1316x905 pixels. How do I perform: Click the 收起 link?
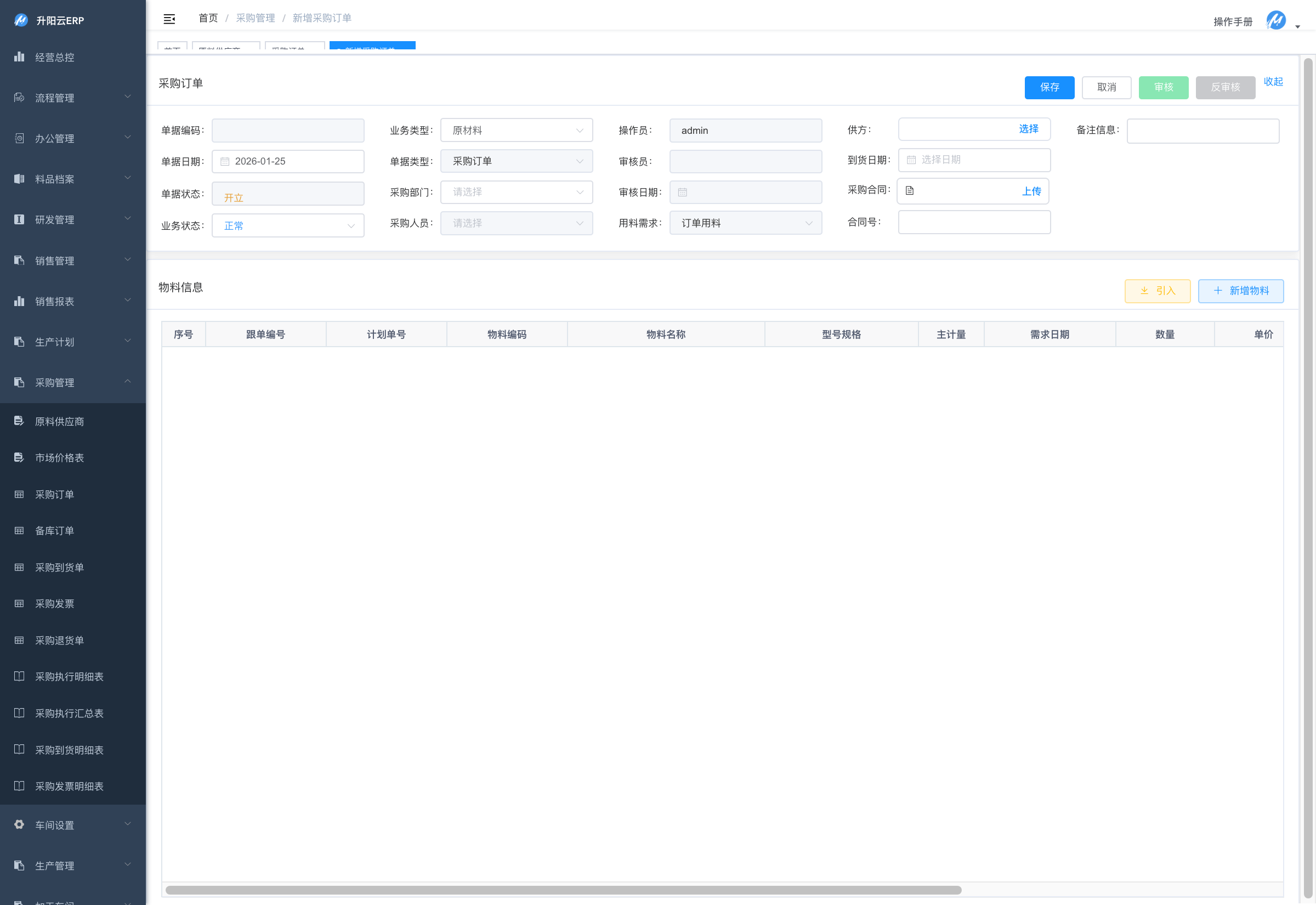pyautogui.click(x=1273, y=82)
